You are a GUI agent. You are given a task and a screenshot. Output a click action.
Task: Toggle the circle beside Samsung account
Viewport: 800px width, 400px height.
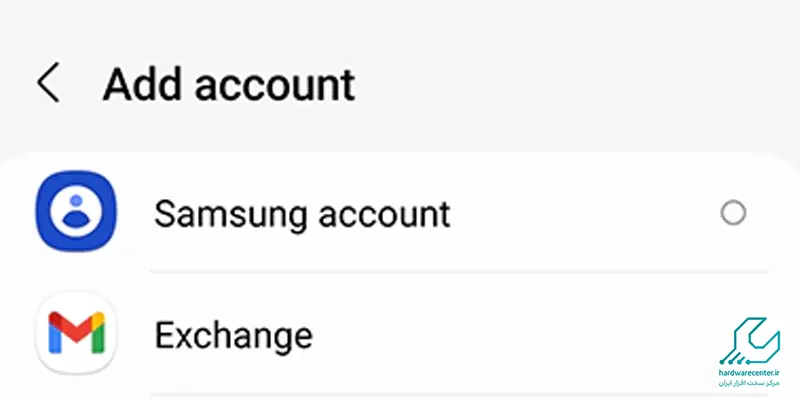click(733, 213)
